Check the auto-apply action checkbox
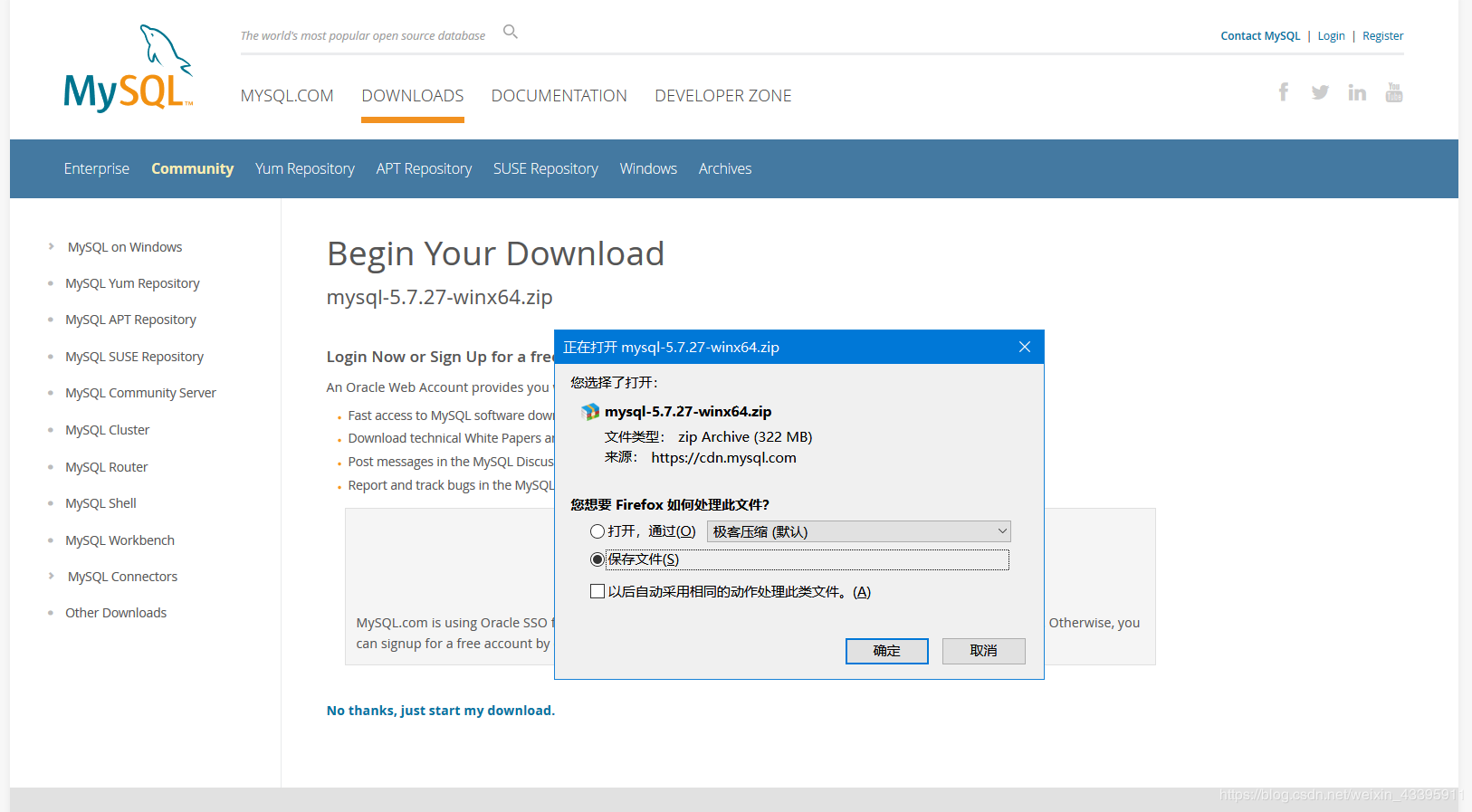This screenshot has width=1472, height=812. [597, 591]
